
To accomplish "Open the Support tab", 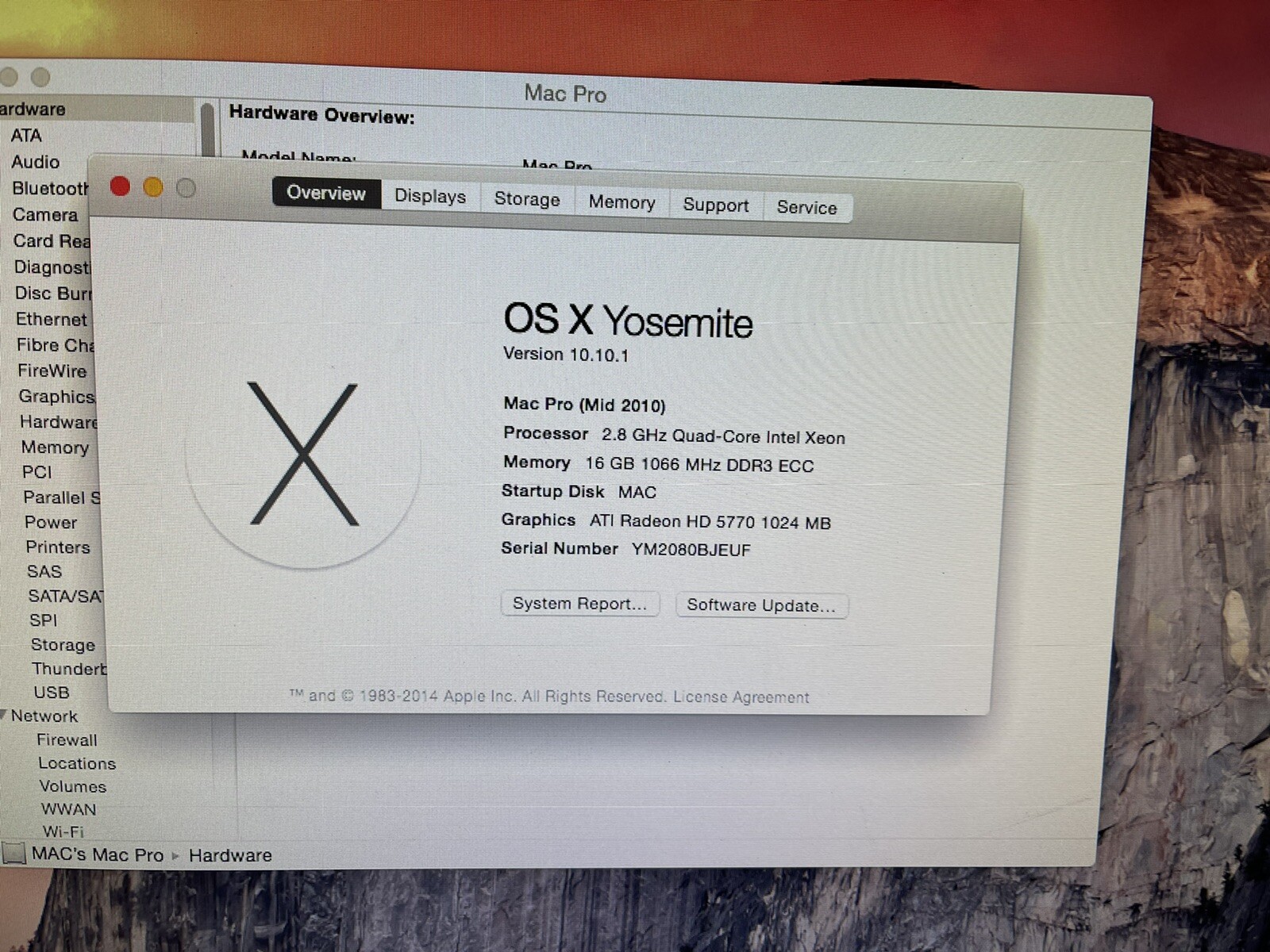I will click(x=716, y=205).
